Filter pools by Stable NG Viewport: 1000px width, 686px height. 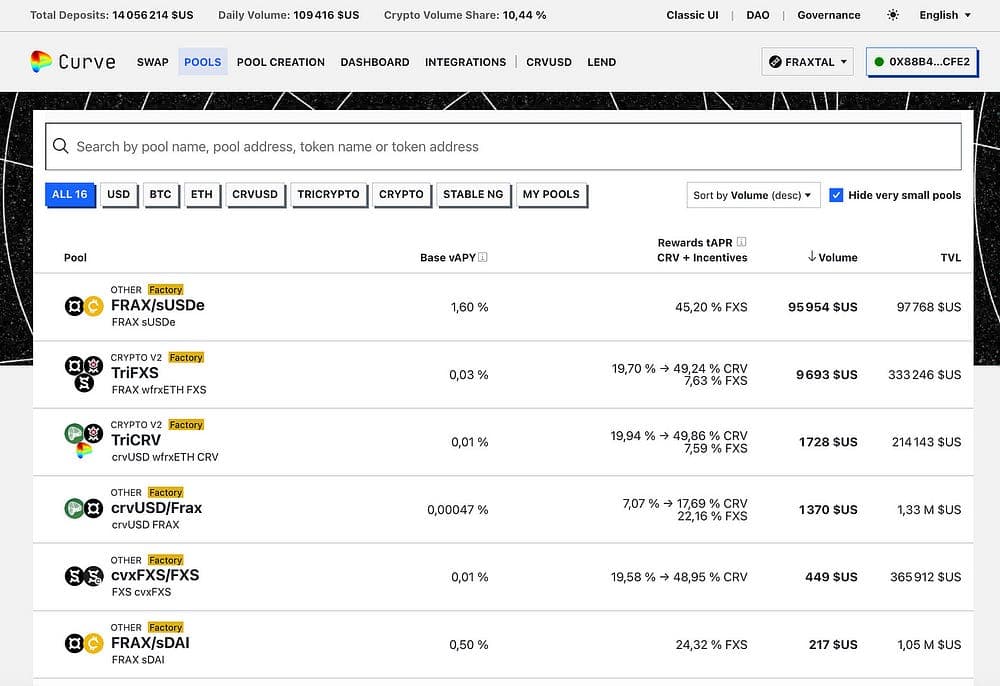point(473,194)
